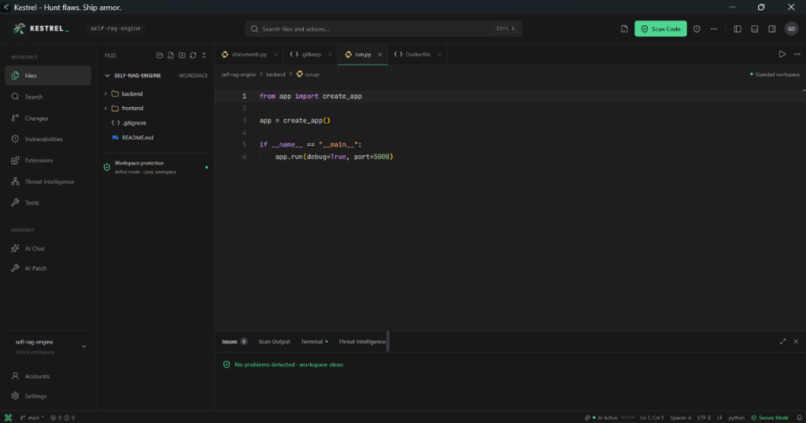Open AI Chat assistant

(x=48, y=248)
